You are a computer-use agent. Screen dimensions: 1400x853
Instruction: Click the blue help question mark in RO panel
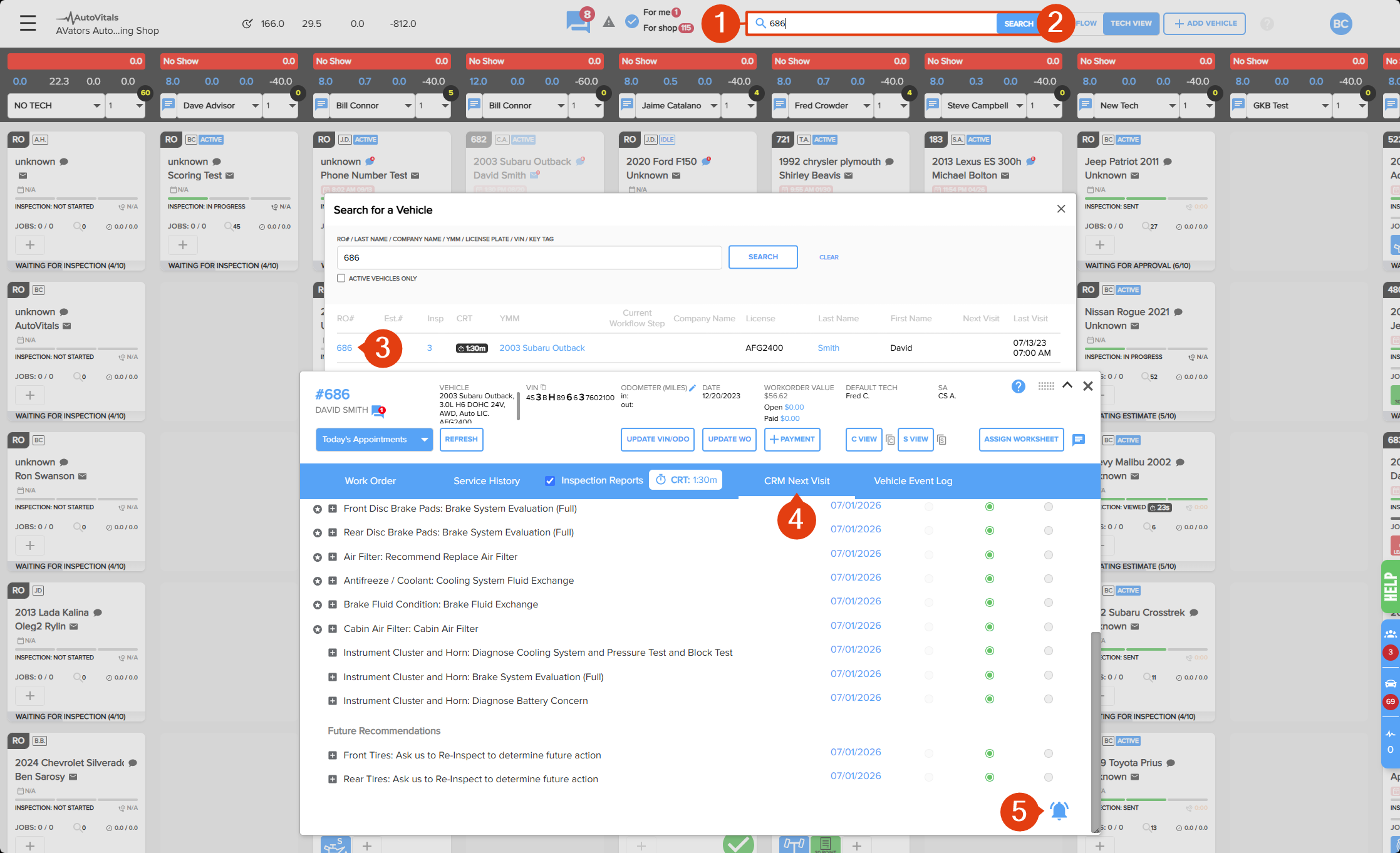coord(1018,386)
